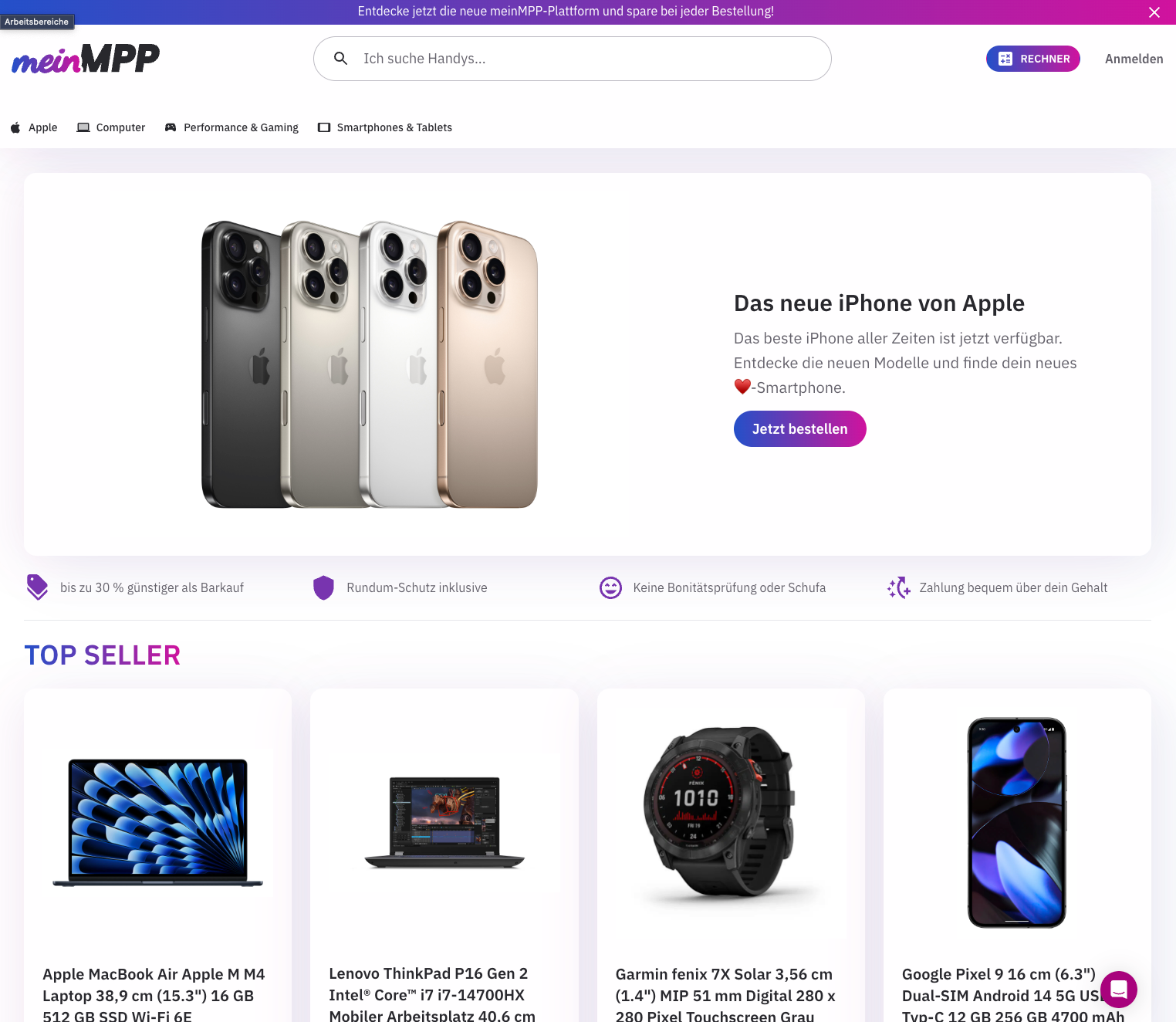
Task: Open the Lenovo ThinkPad P16 product image
Action: (x=444, y=823)
